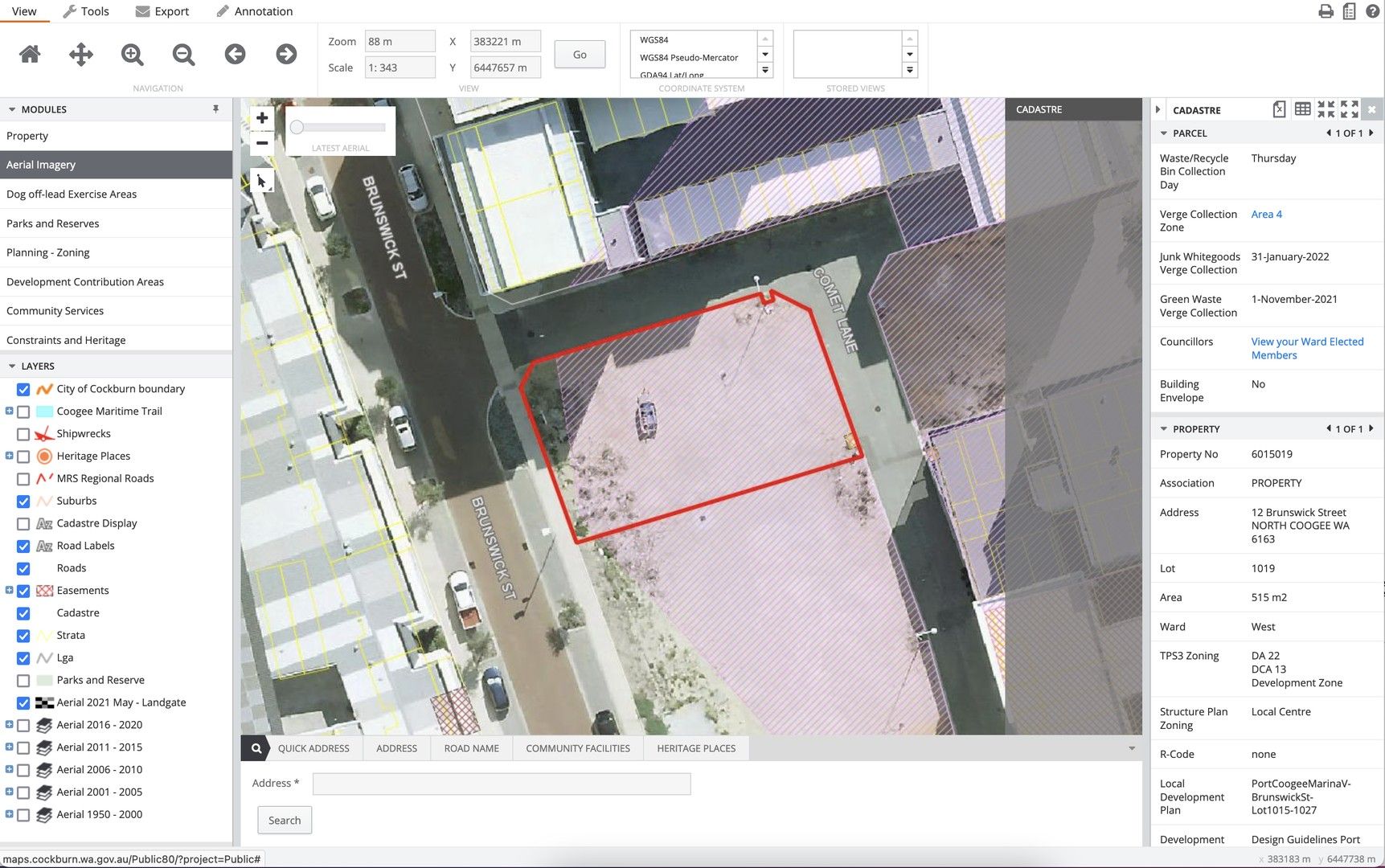The image size is (1385, 868).
Task: Click the Go button to navigate coordinates
Action: [579, 54]
